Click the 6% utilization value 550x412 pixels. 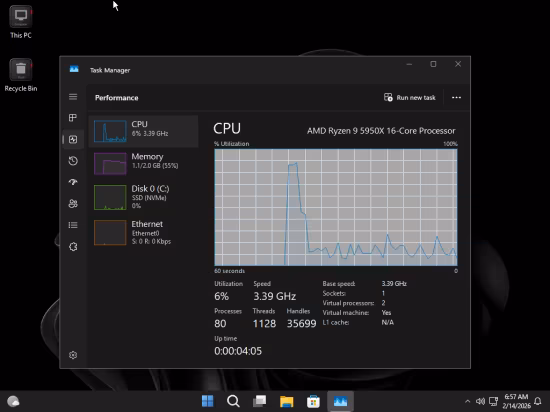(x=221, y=296)
